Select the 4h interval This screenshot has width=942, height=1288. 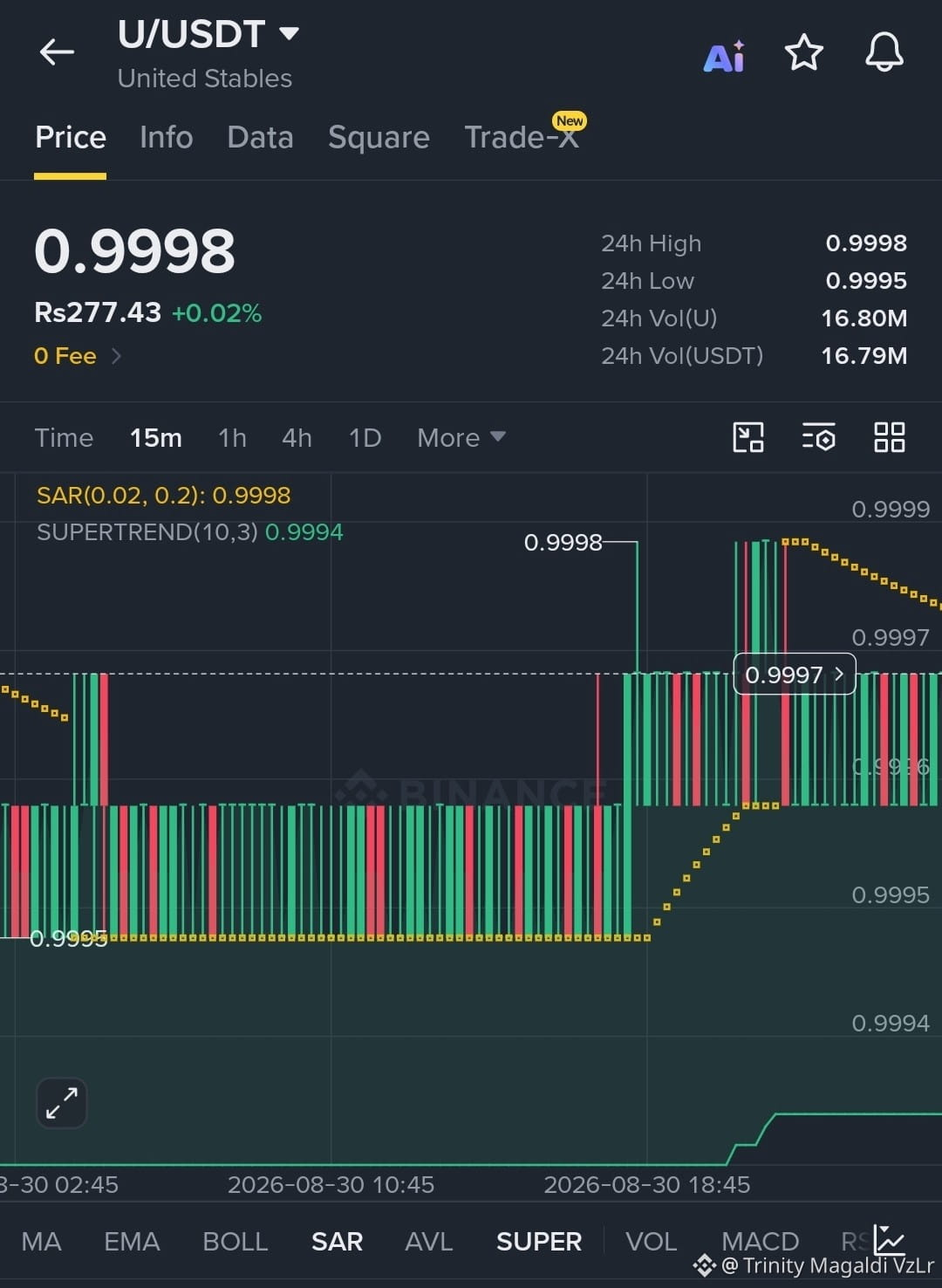coord(297,437)
